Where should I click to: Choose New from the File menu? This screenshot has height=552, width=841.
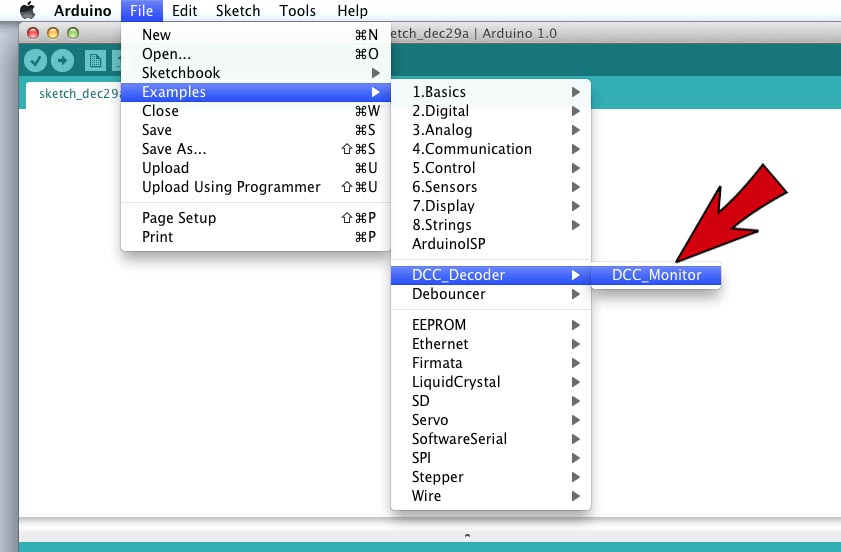tap(256, 35)
